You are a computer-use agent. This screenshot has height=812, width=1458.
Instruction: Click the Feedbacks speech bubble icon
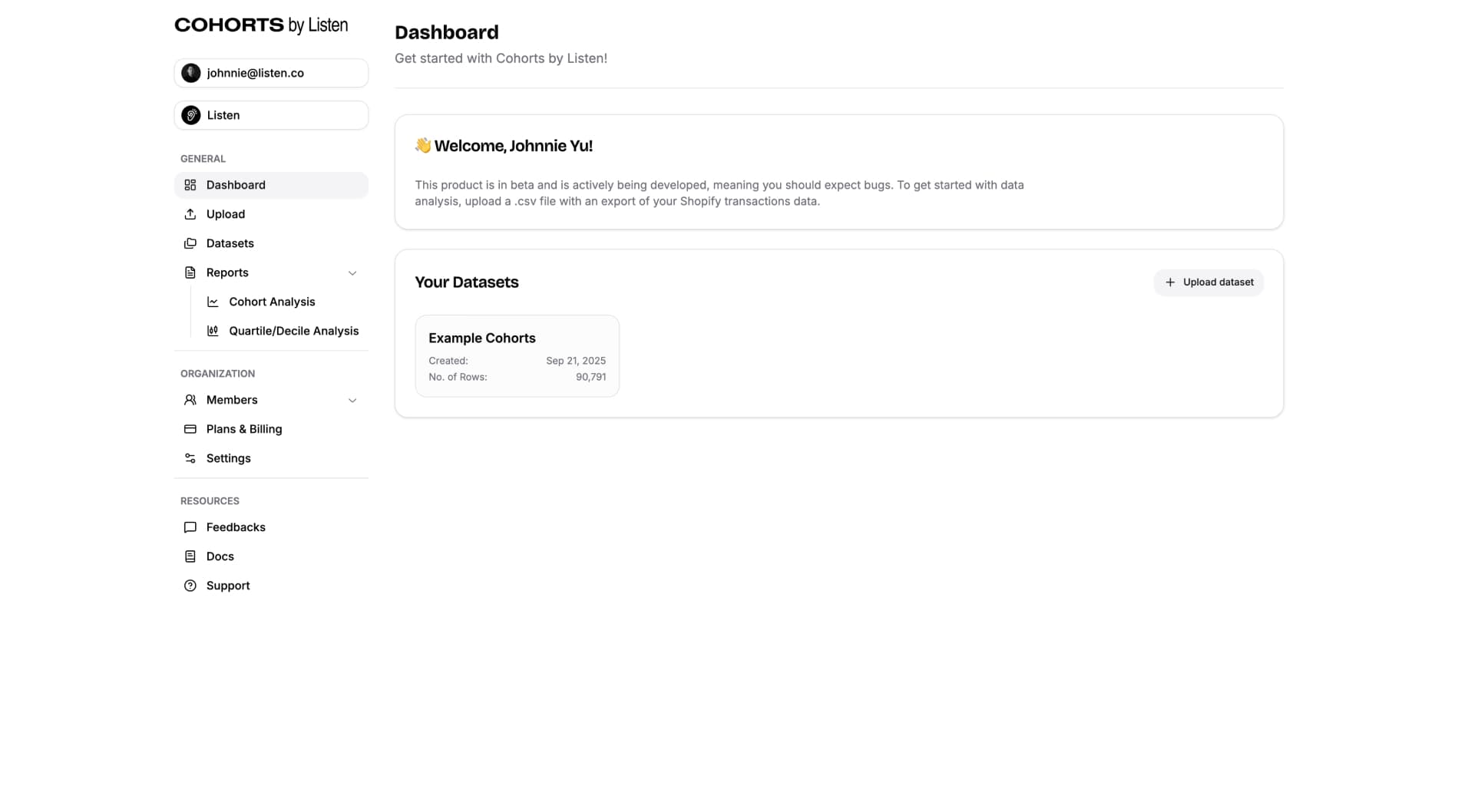190,527
